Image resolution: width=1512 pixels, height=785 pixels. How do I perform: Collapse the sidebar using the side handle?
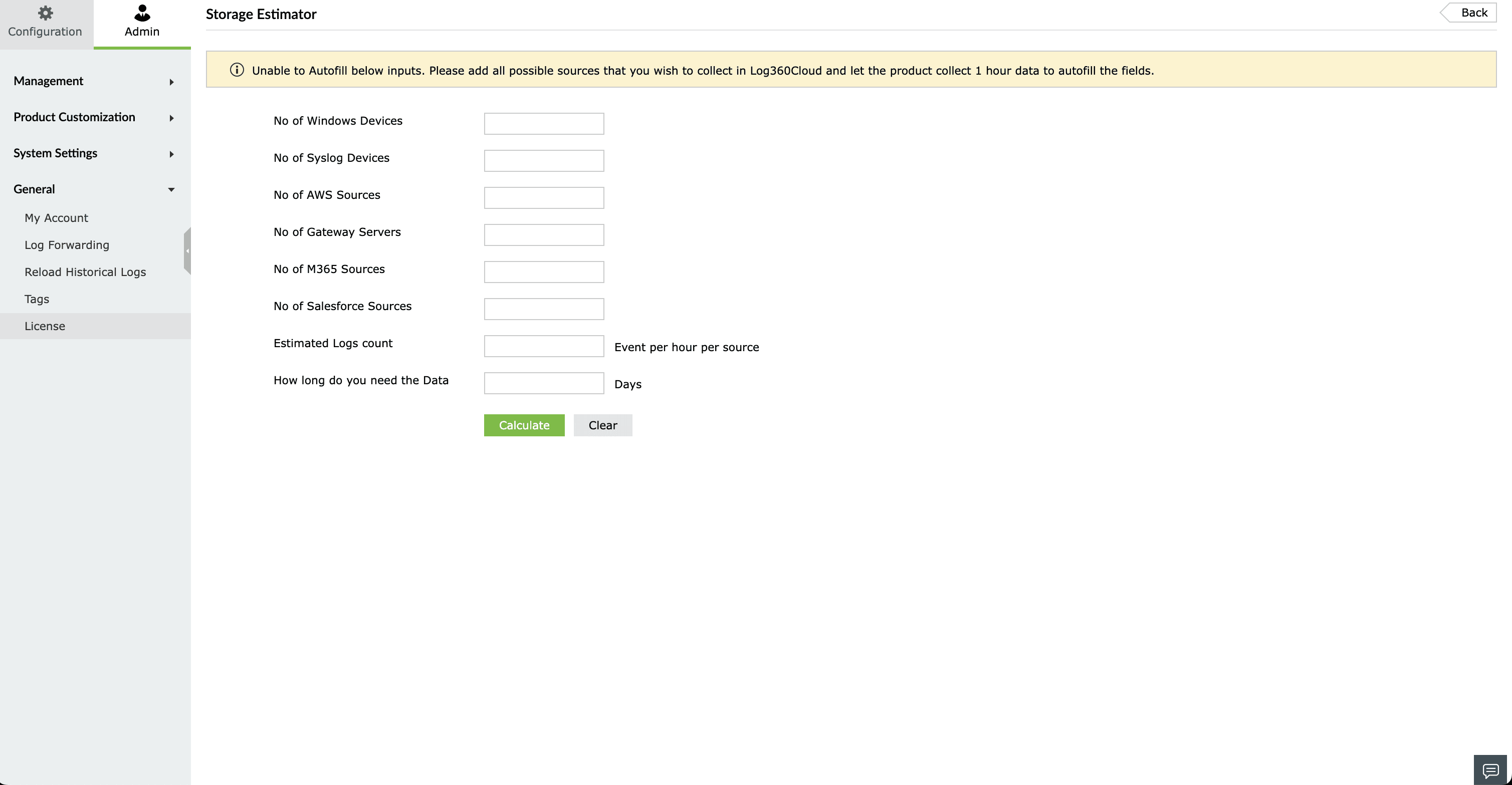187,250
